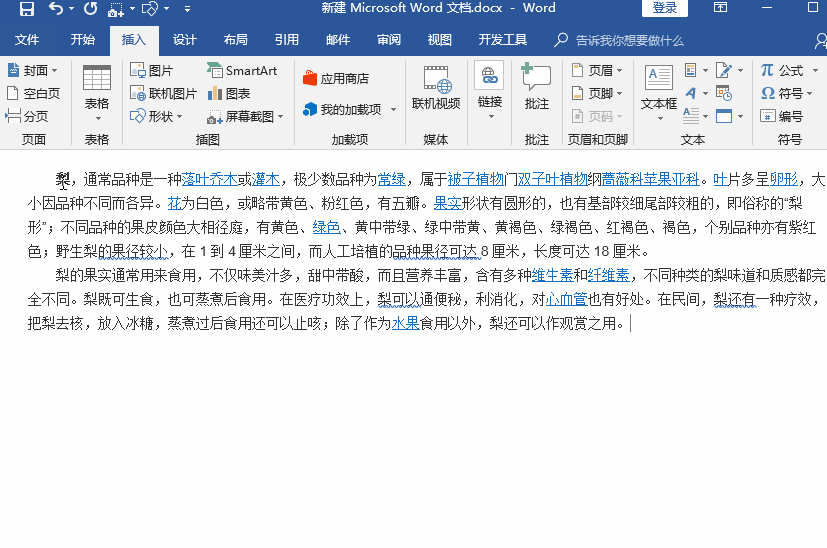
Task: Open the undo history dropdown arrow
Action: pos(71,8)
